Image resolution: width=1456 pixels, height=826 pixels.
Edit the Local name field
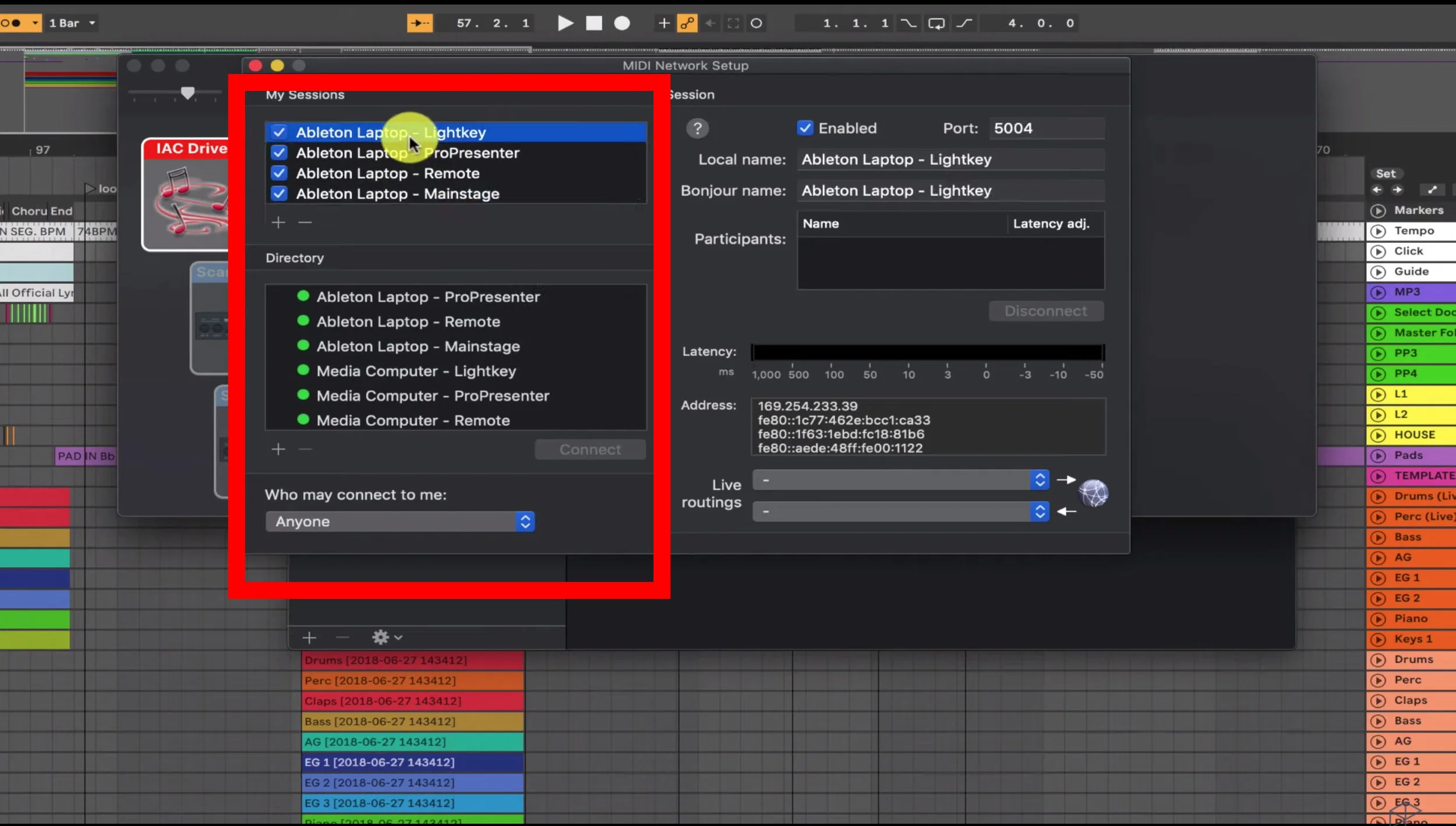point(950,159)
